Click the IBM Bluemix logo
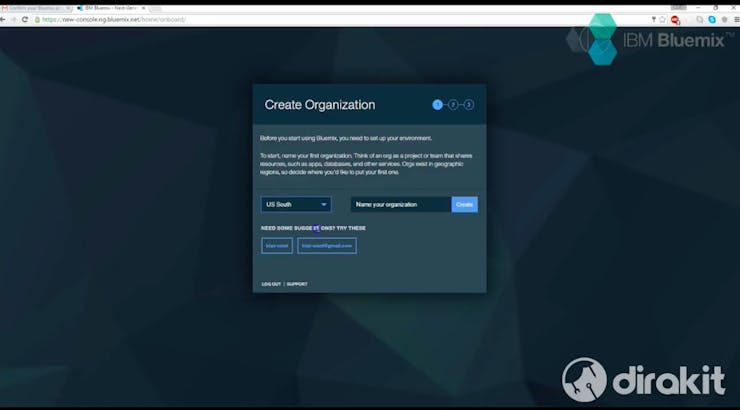 (651, 40)
